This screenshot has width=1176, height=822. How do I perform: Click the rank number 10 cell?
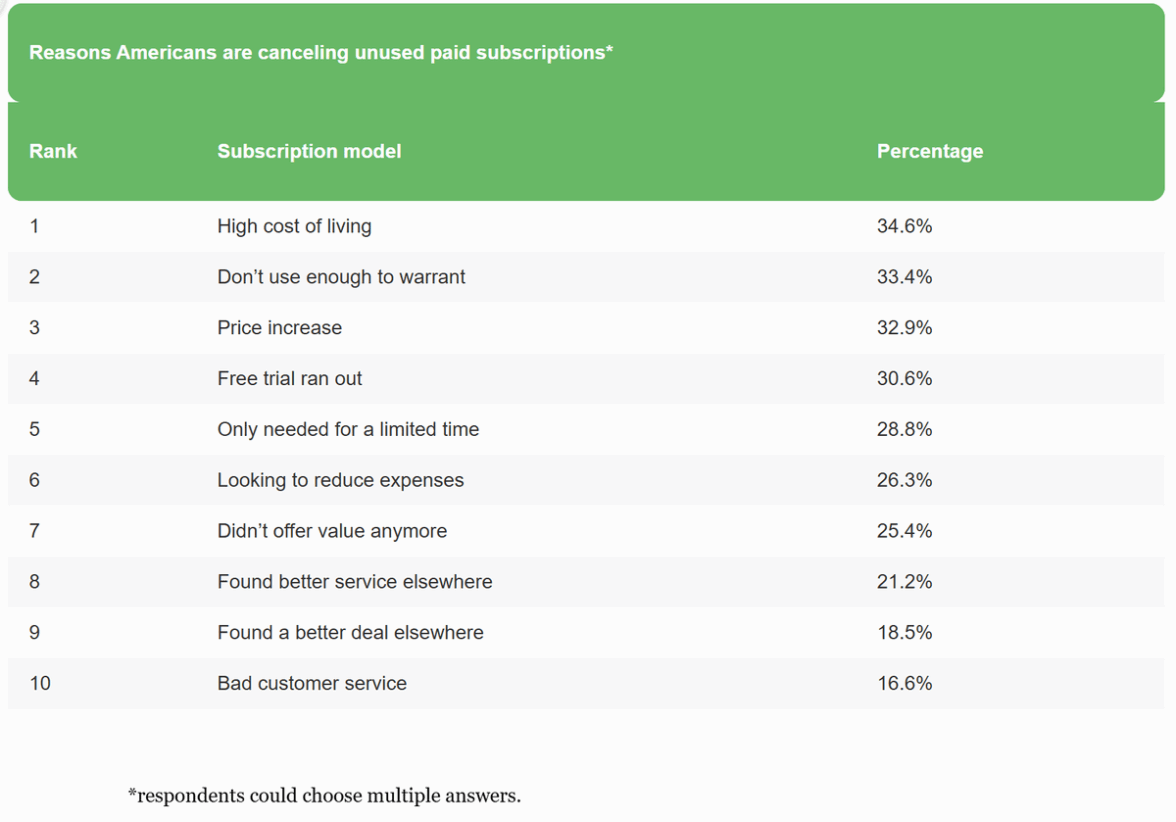(40, 684)
